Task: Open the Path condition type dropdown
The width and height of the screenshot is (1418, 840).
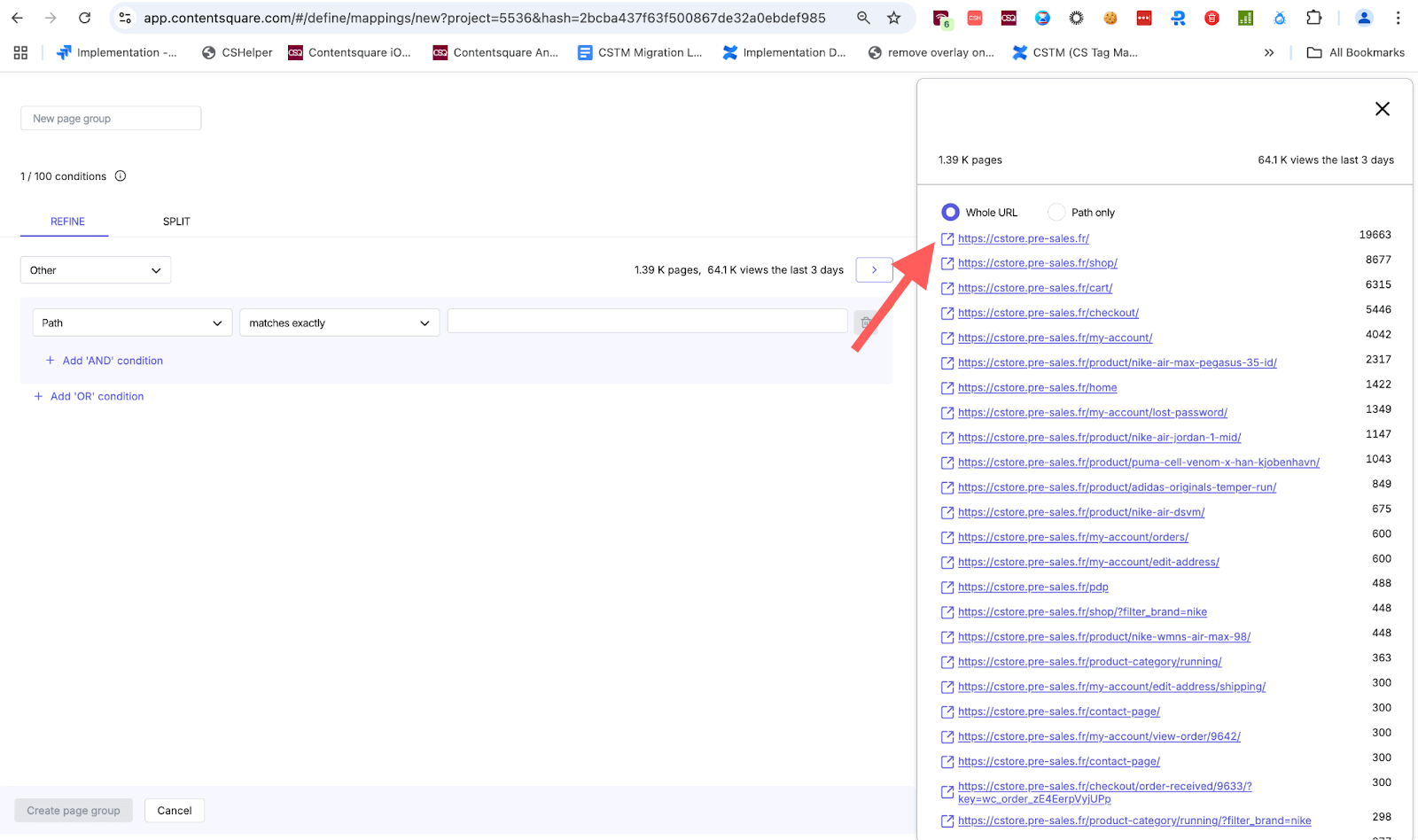Action: [x=131, y=323]
